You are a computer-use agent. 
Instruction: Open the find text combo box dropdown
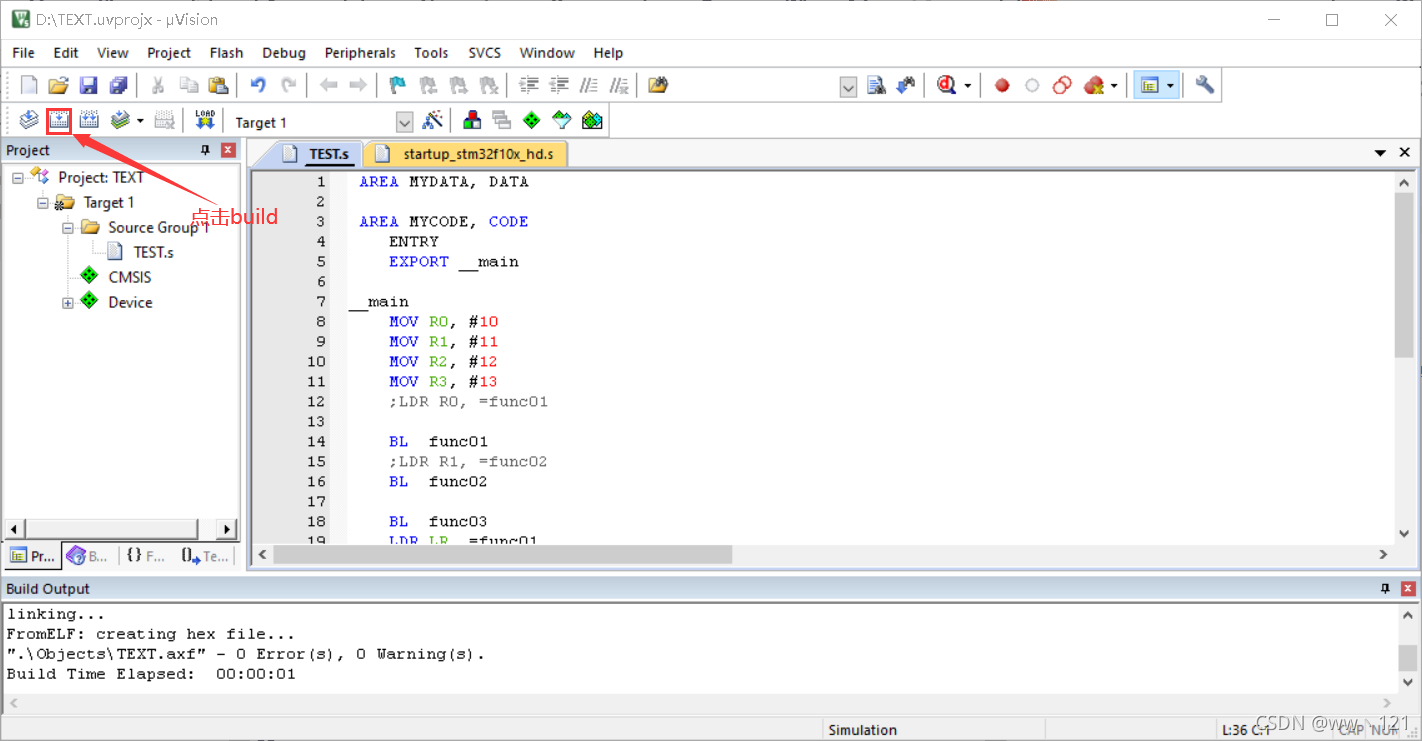pos(848,86)
